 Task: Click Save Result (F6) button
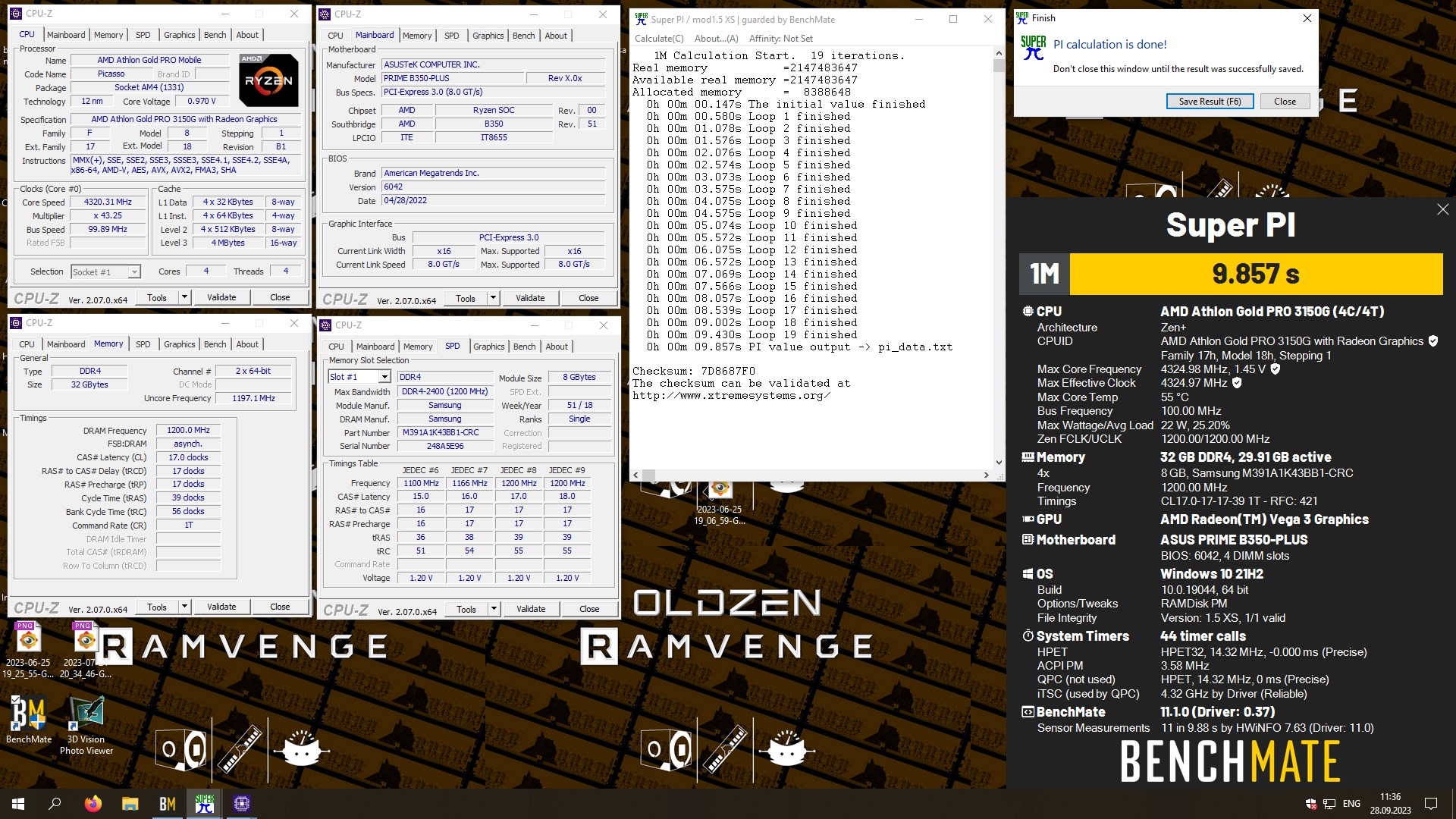pyautogui.click(x=1210, y=102)
